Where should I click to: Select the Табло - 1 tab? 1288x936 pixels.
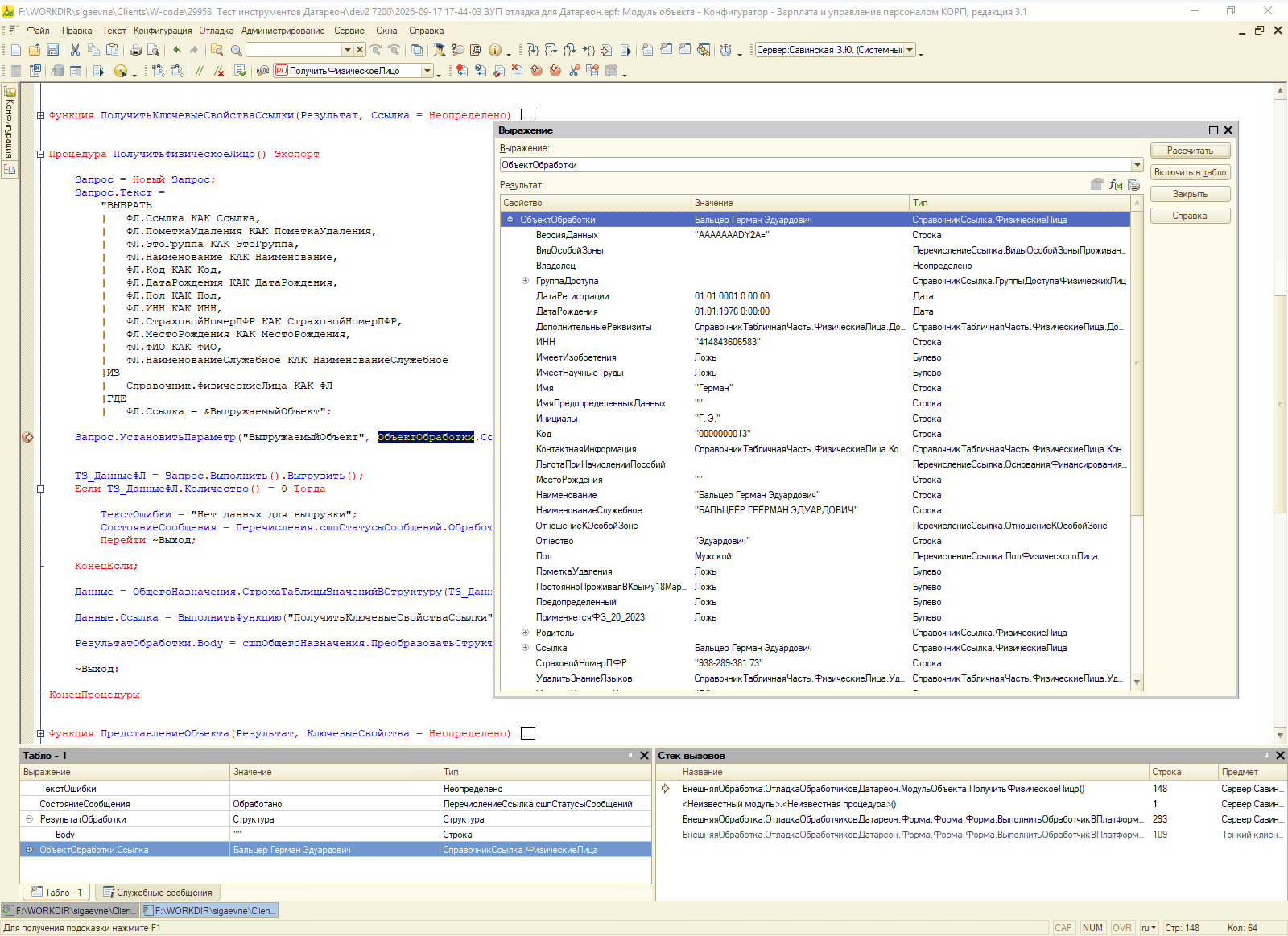click(x=56, y=893)
